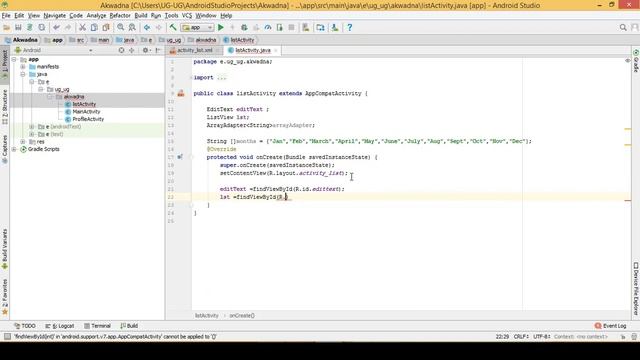Switch to the activity_list.xml tab
Screen dimensions: 640x360
194,50
